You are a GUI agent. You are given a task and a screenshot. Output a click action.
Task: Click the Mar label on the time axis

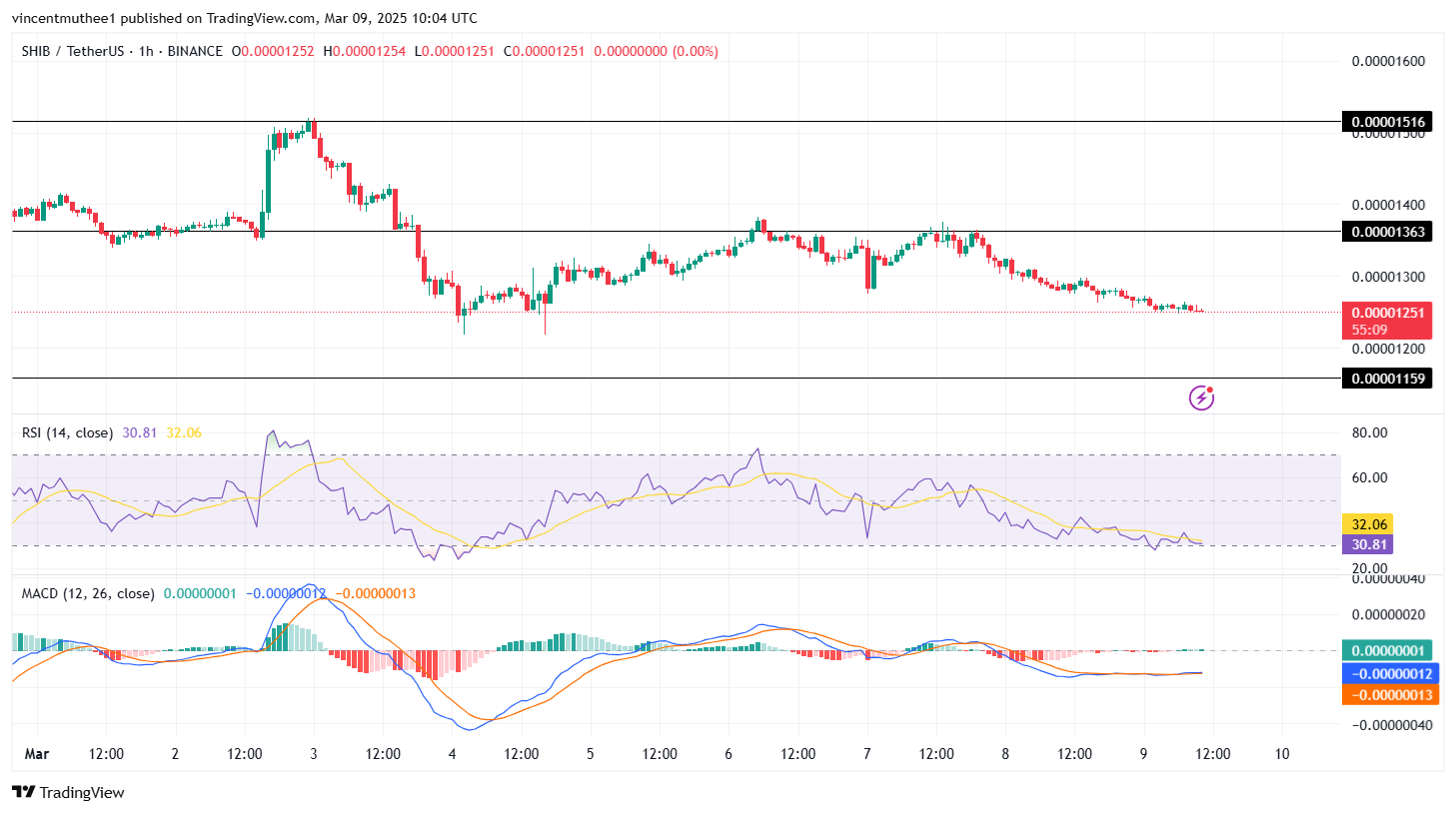pyautogui.click(x=37, y=754)
